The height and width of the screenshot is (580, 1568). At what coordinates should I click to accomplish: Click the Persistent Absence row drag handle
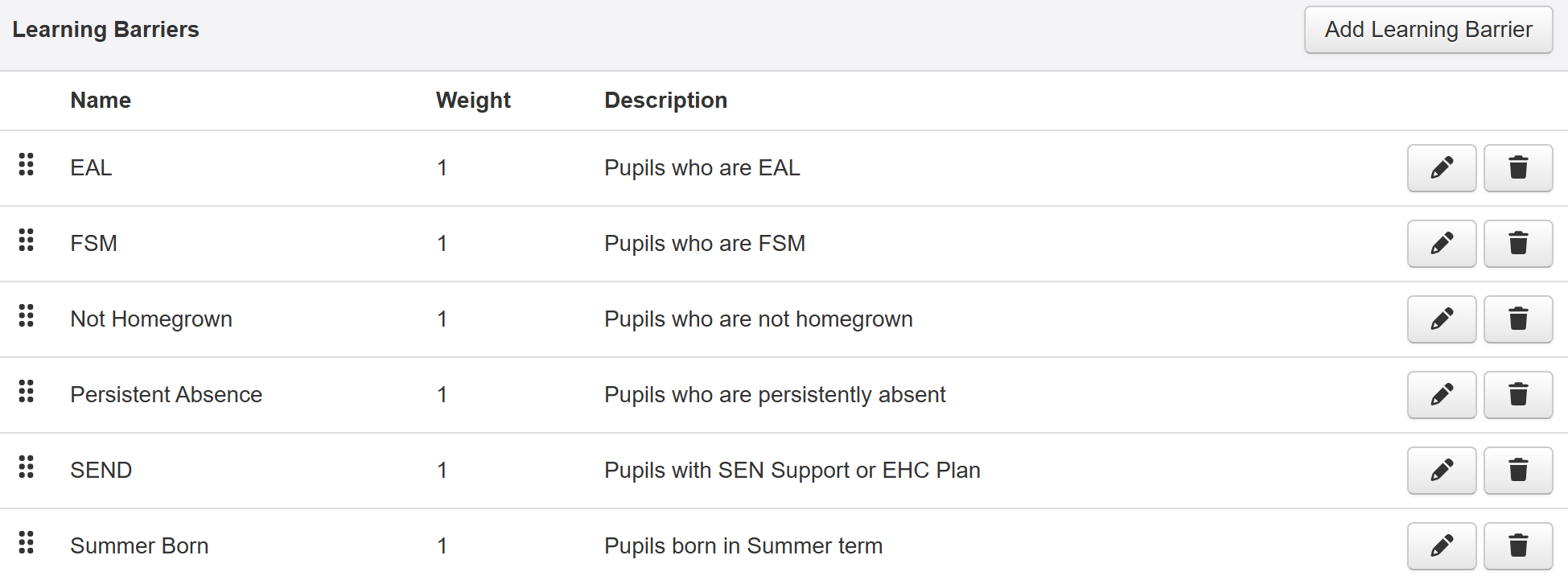point(27,391)
